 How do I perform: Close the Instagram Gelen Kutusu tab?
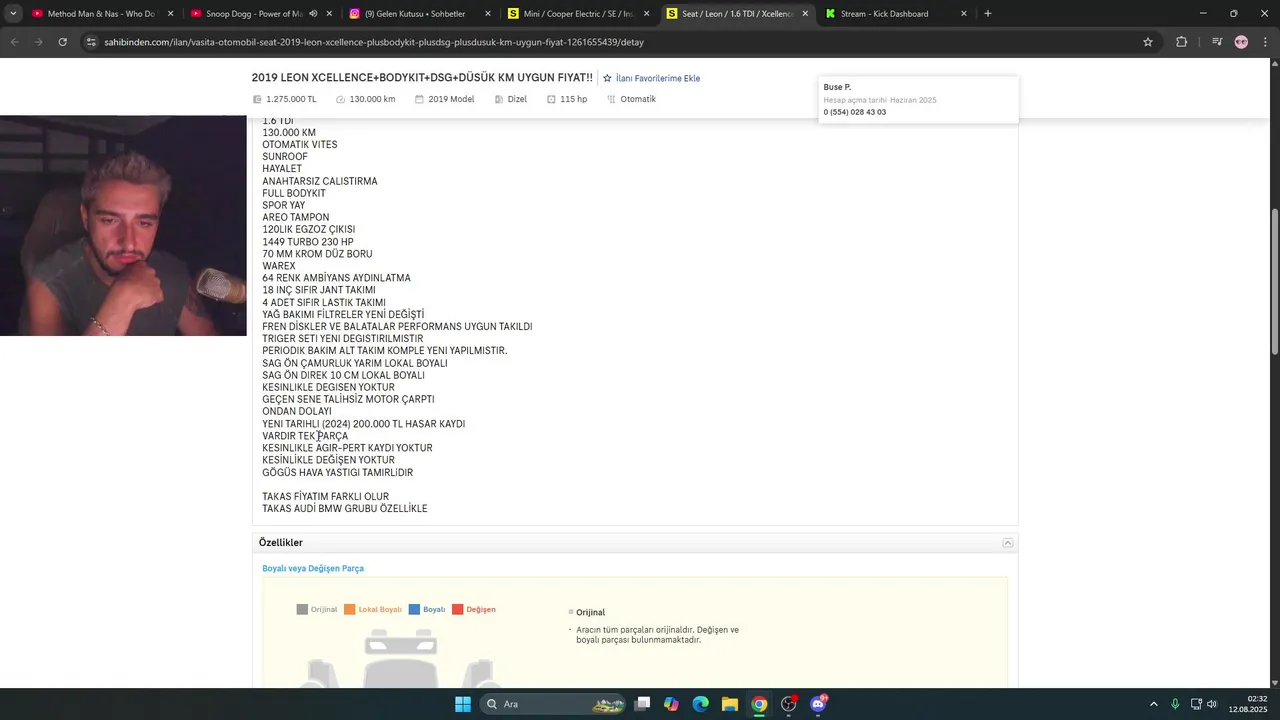[488, 14]
